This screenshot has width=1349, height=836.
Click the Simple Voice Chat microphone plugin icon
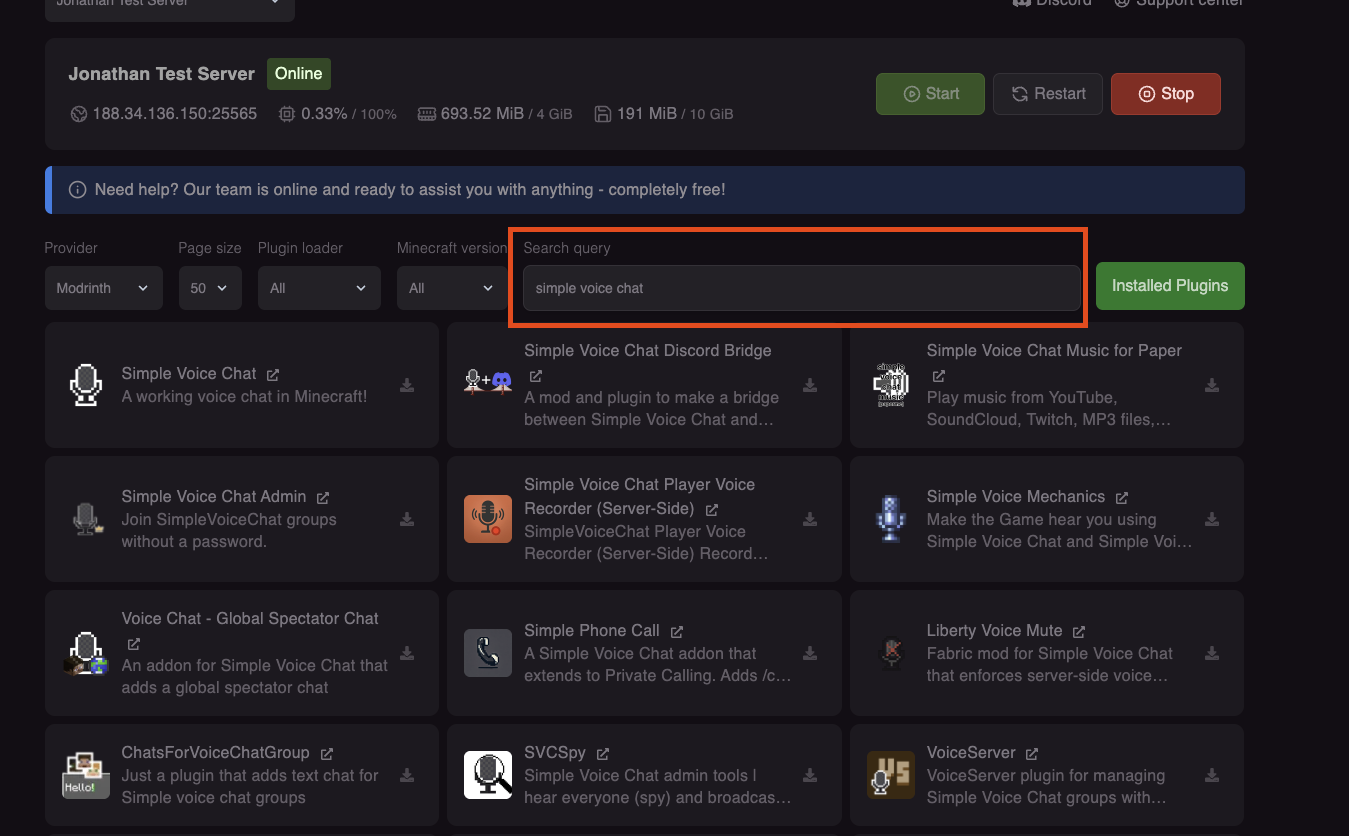click(86, 384)
